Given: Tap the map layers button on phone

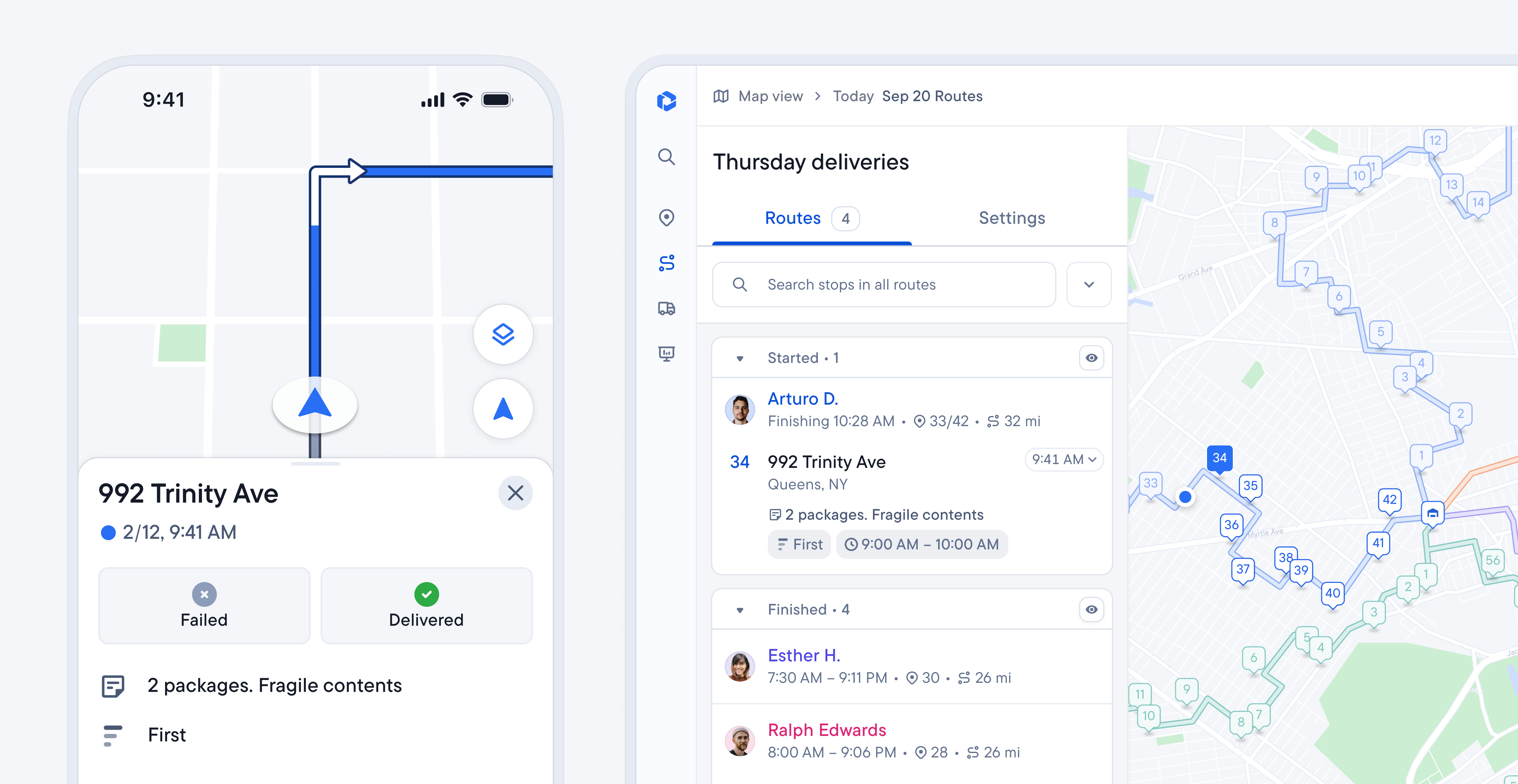Looking at the screenshot, I should pyautogui.click(x=503, y=334).
